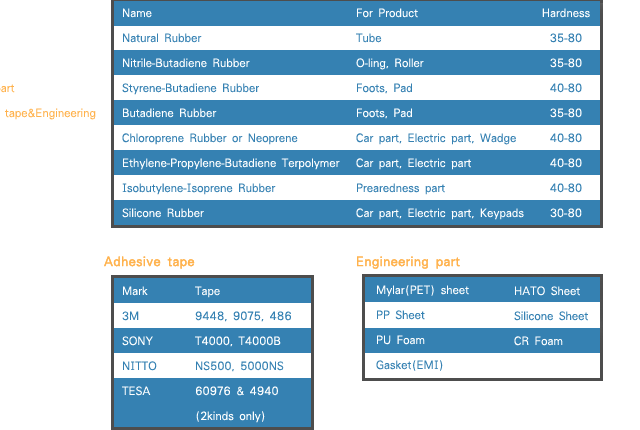This screenshot has width=640, height=430.
Task: Click hardness 35-80 in Natural Rubber row
Action: pos(566,38)
